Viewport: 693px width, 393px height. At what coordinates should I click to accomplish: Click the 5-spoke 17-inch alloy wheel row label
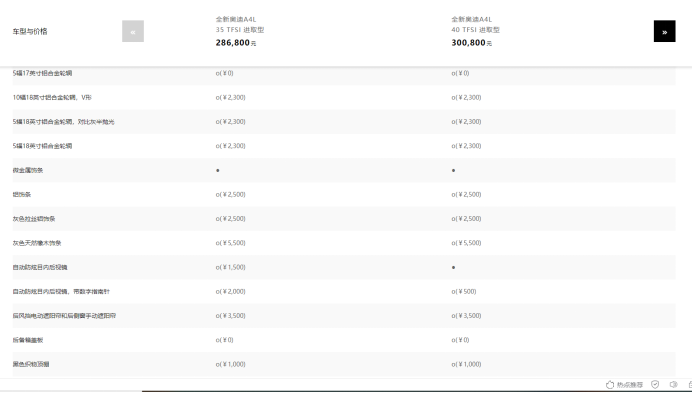click(42, 73)
